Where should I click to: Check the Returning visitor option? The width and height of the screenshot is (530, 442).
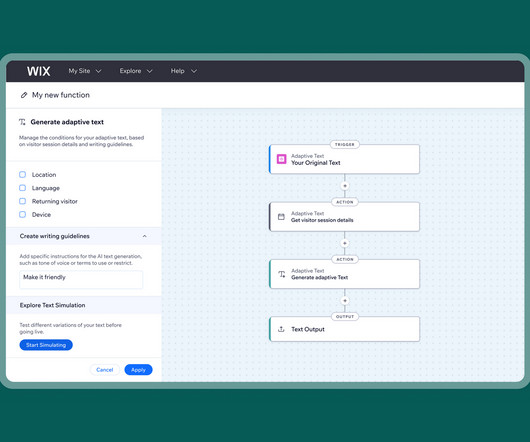point(23,201)
